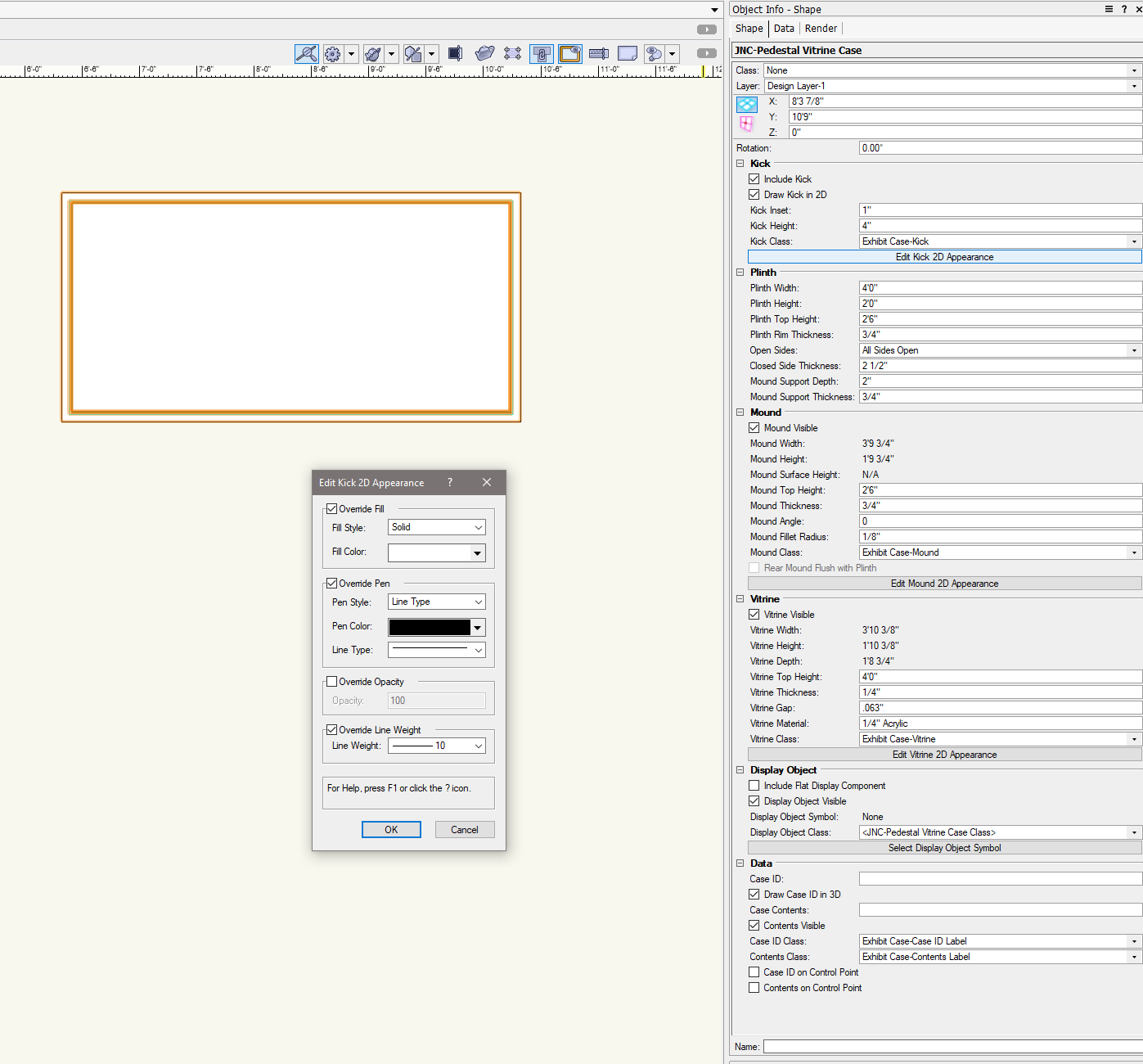Click OK in Edit Kick 2D Appearance
Viewport: 1143px width, 1064px height.
point(391,830)
